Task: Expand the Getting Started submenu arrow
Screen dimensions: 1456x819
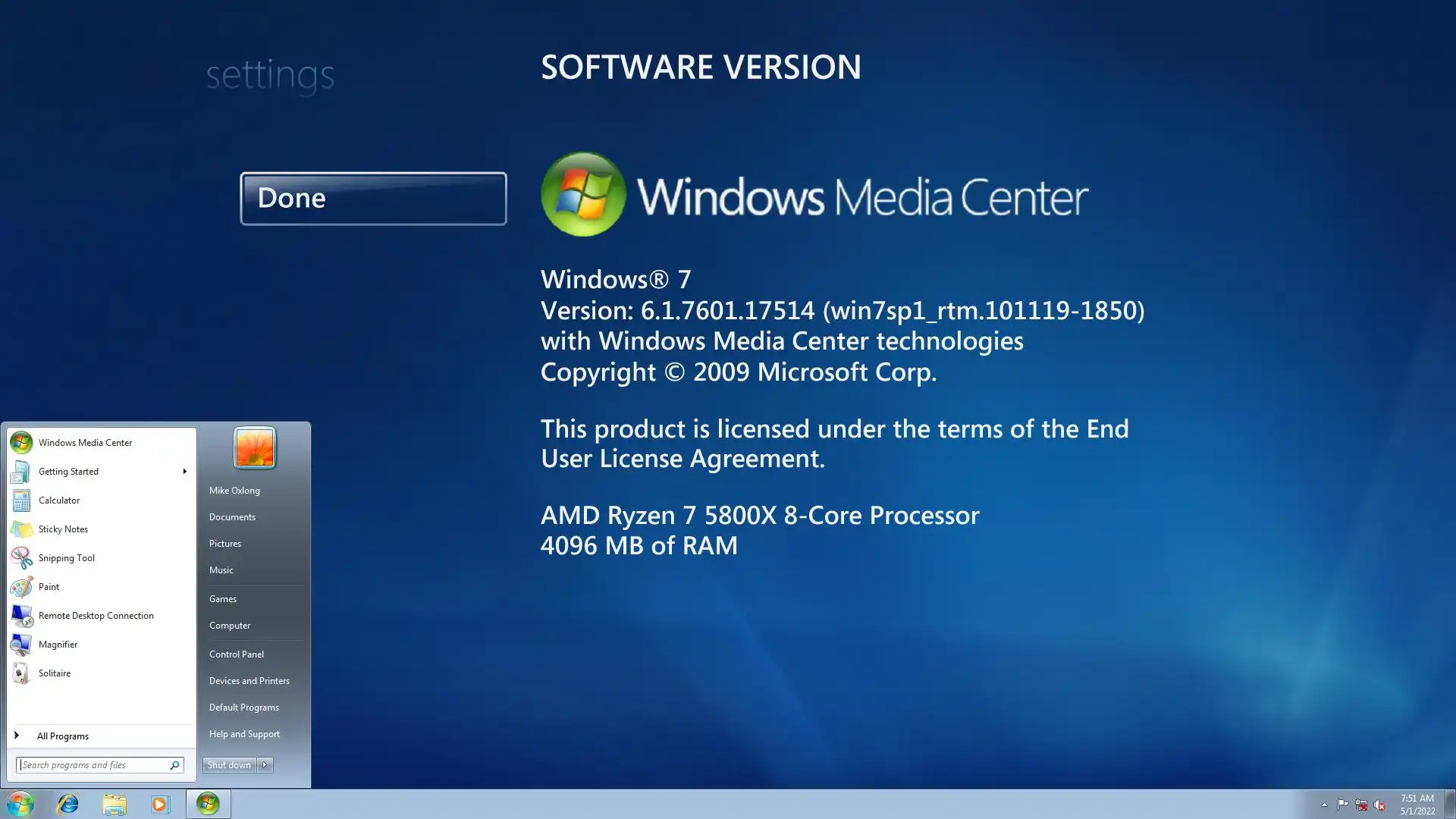Action: point(184,472)
